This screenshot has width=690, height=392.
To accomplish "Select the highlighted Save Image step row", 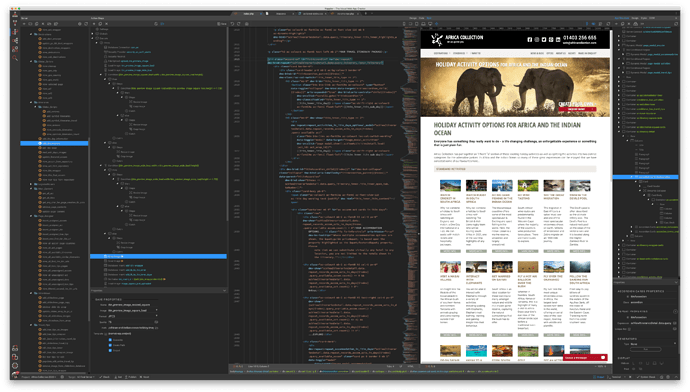I will (x=158, y=256).
